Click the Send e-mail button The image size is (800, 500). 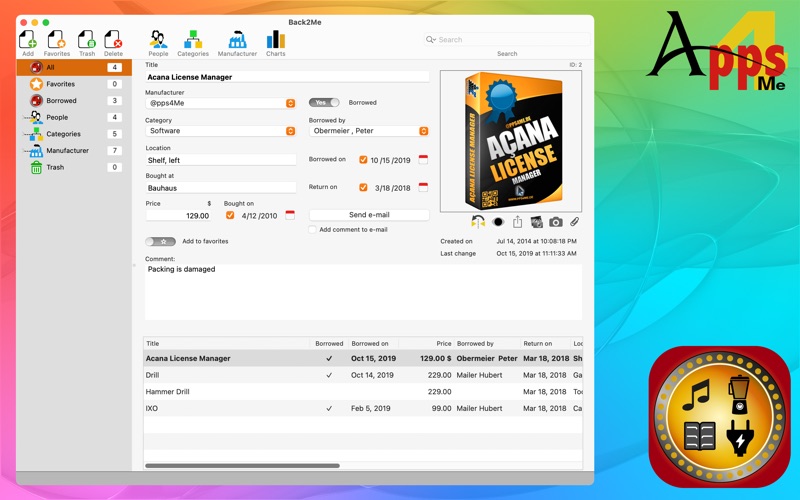tap(369, 215)
